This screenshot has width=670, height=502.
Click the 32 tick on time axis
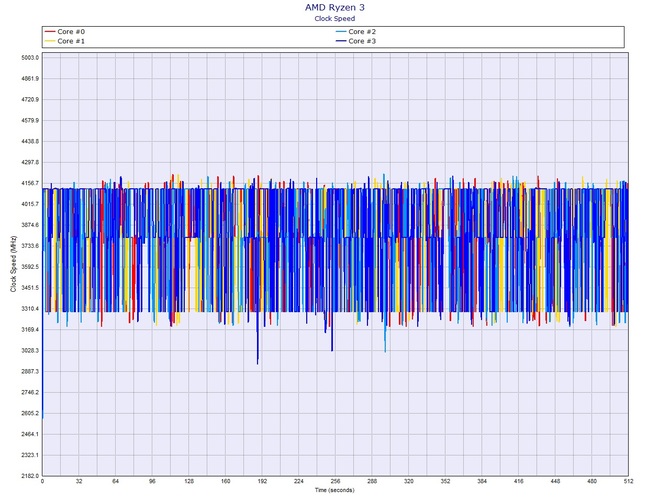[79, 481]
